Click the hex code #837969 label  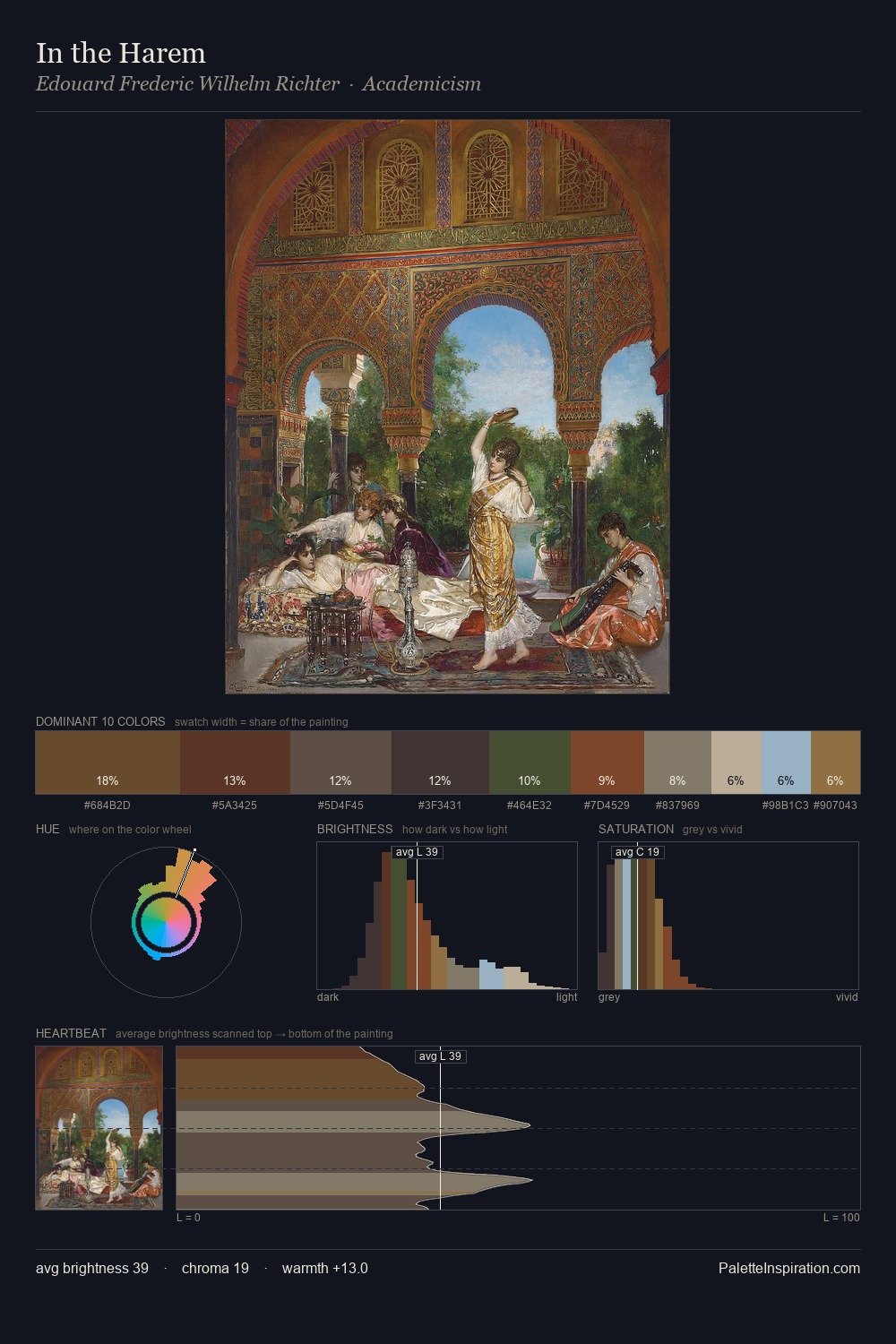point(677,805)
